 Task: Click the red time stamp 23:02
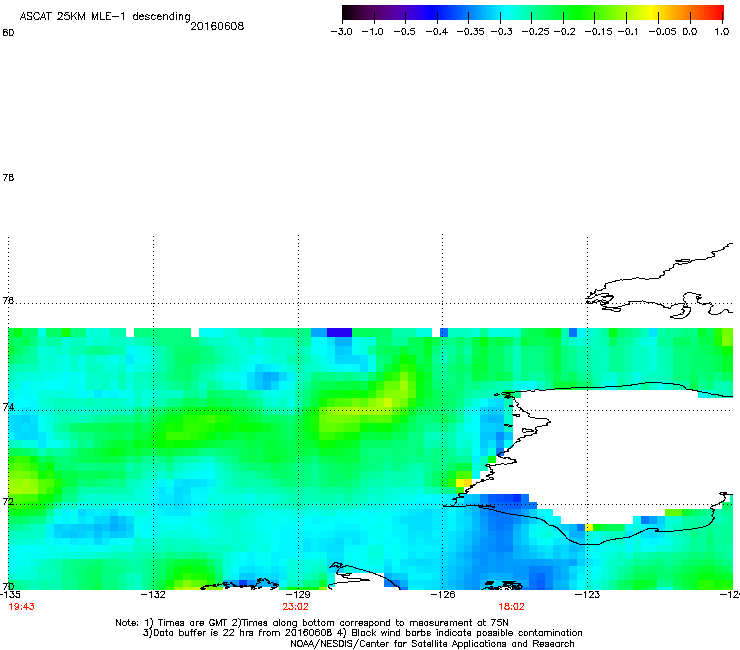point(295,607)
